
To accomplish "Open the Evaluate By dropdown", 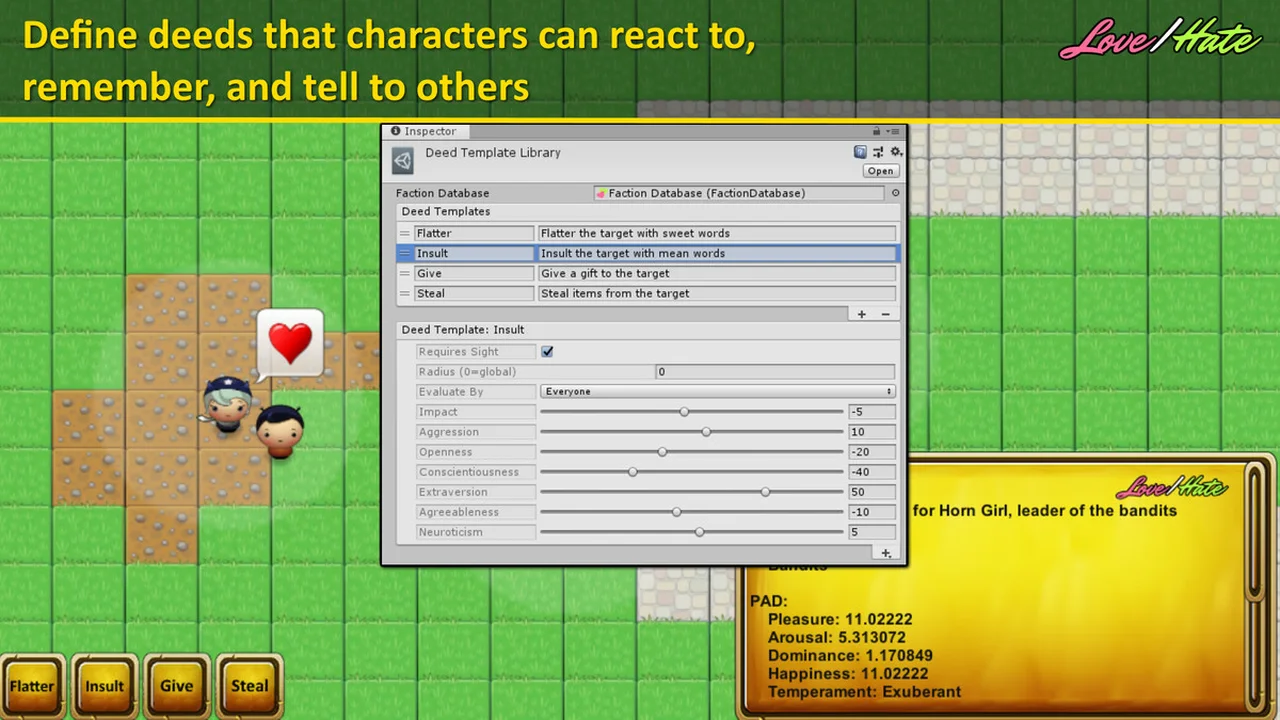I will (717, 392).
